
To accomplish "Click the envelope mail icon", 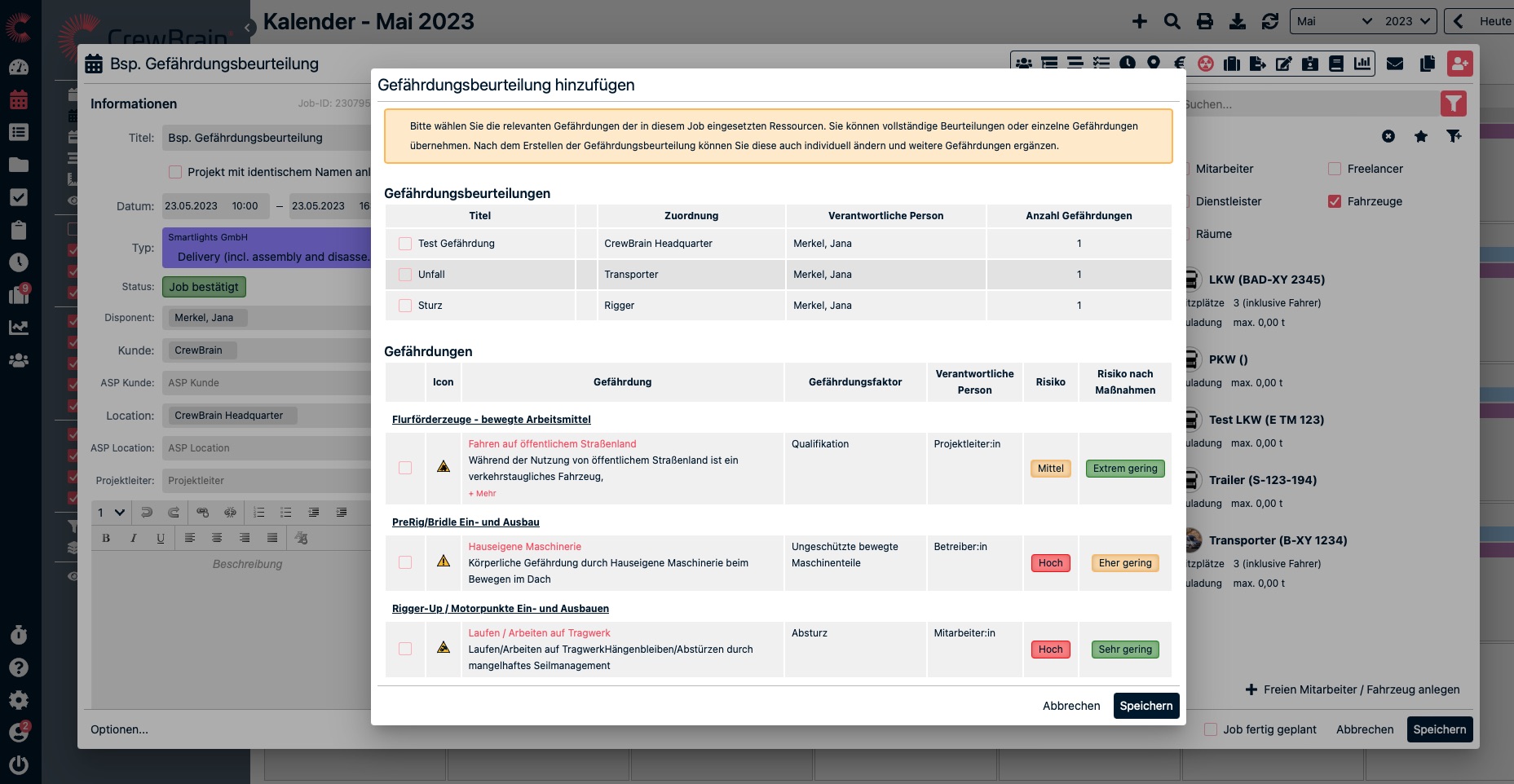I will click(x=1394, y=64).
